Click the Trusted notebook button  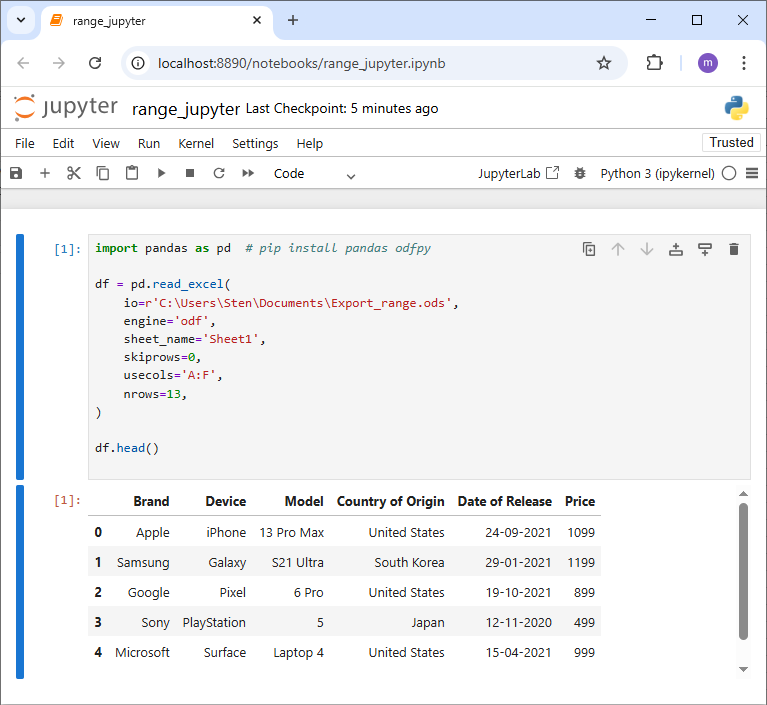click(x=731, y=142)
